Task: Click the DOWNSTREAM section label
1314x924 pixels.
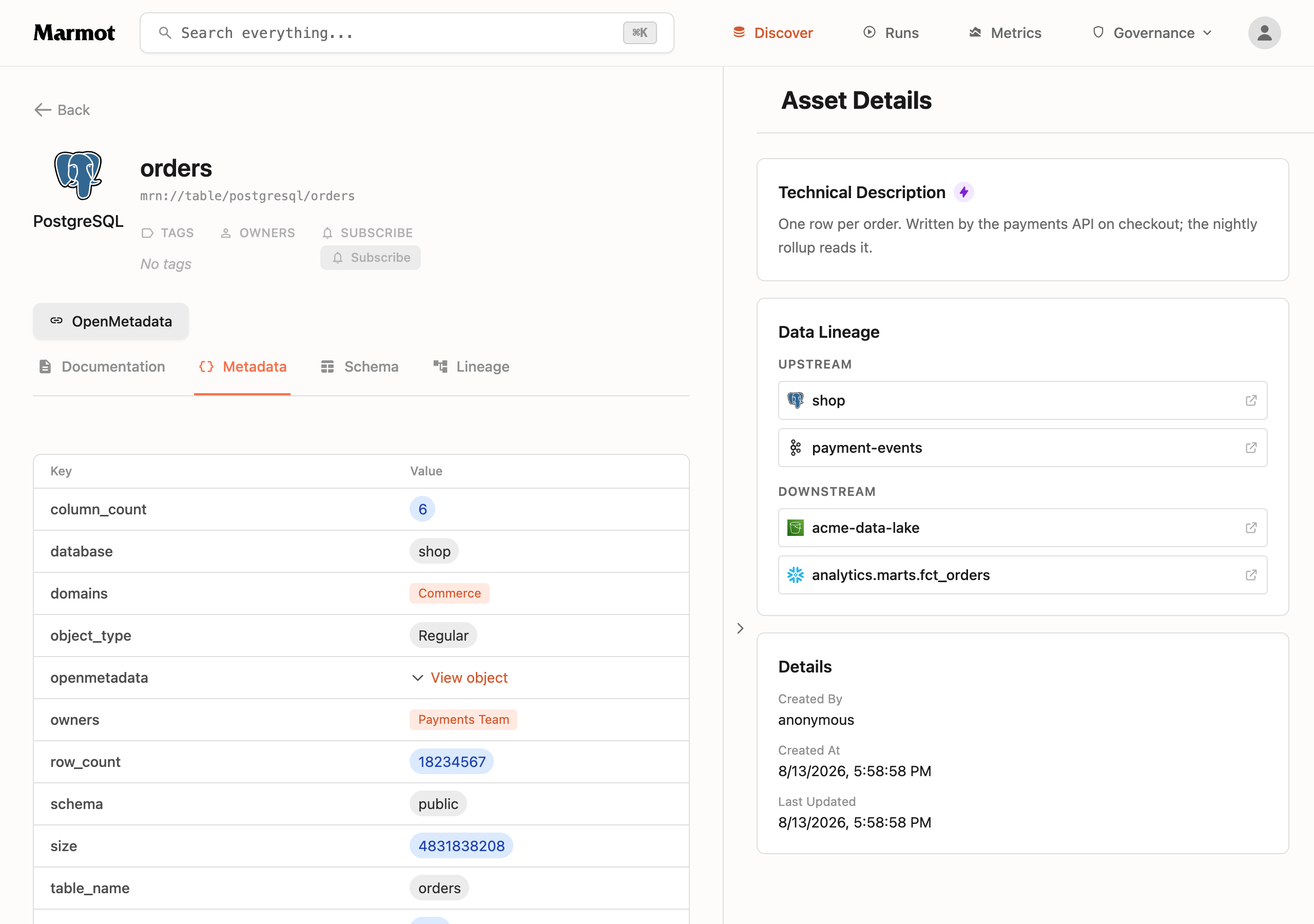Action: click(x=826, y=492)
